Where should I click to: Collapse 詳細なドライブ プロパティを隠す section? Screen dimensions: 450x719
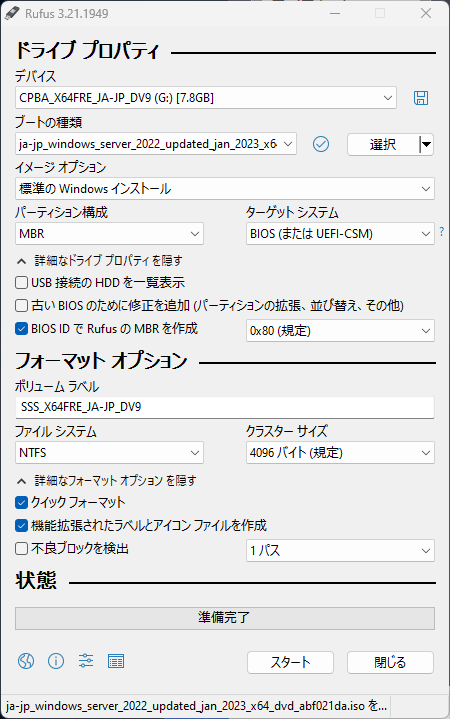pyautogui.click(x=99, y=261)
